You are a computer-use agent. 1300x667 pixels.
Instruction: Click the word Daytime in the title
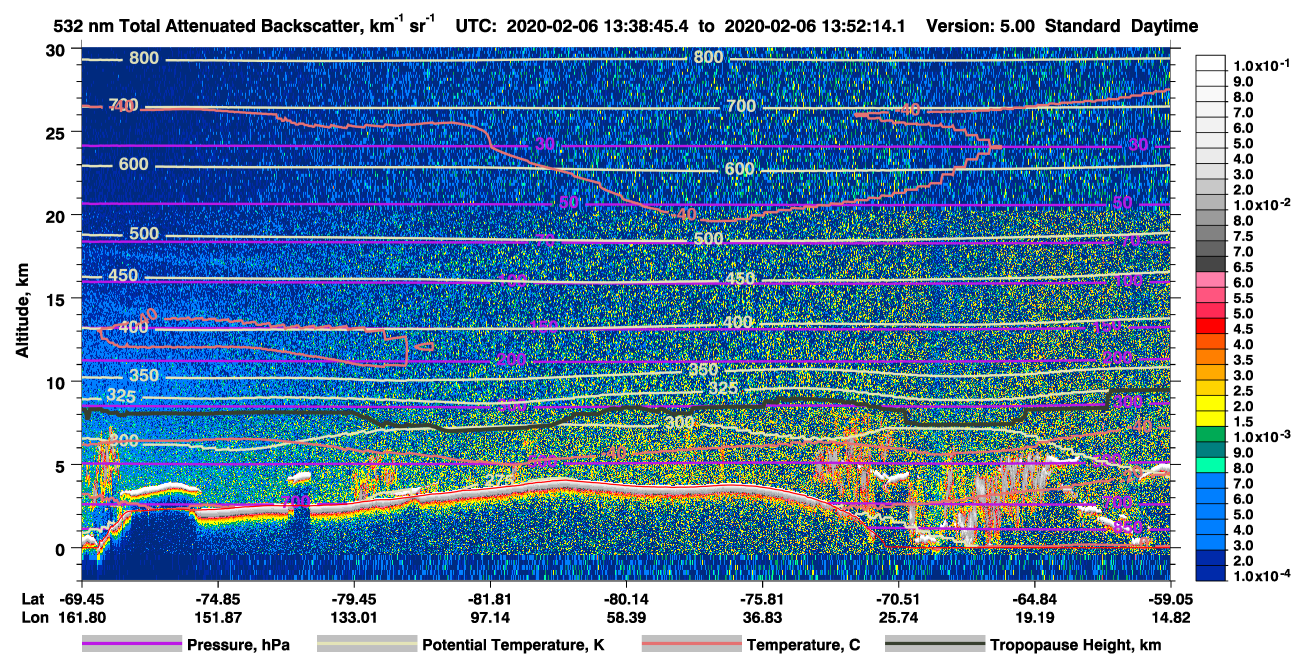click(x=1165, y=27)
